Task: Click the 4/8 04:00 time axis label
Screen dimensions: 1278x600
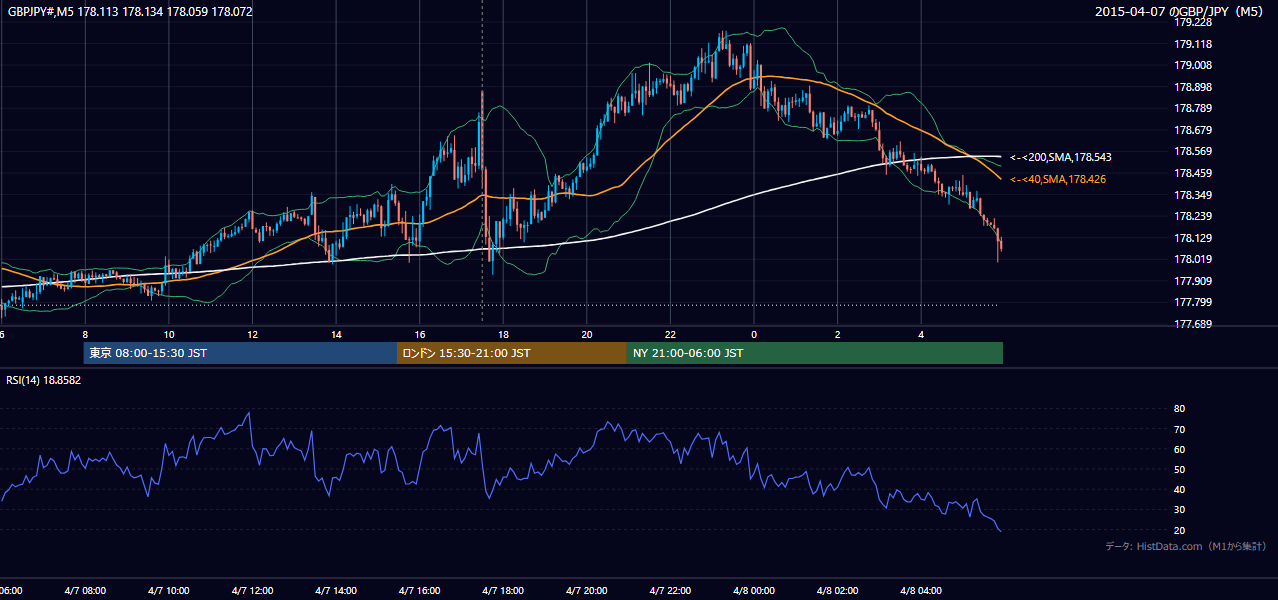Action: click(921, 590)
